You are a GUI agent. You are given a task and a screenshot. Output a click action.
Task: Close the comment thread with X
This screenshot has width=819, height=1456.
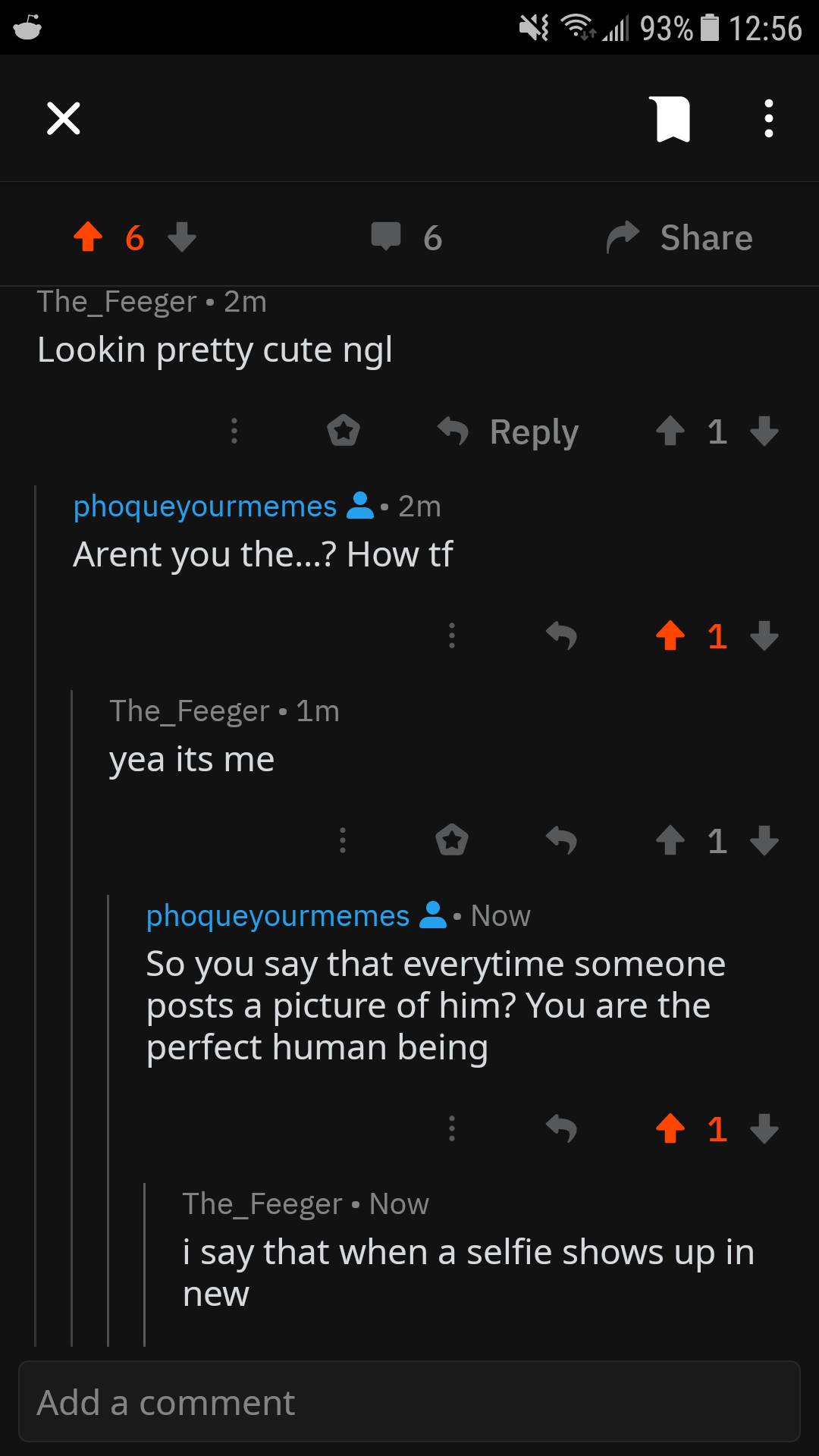tap(64, 118)
